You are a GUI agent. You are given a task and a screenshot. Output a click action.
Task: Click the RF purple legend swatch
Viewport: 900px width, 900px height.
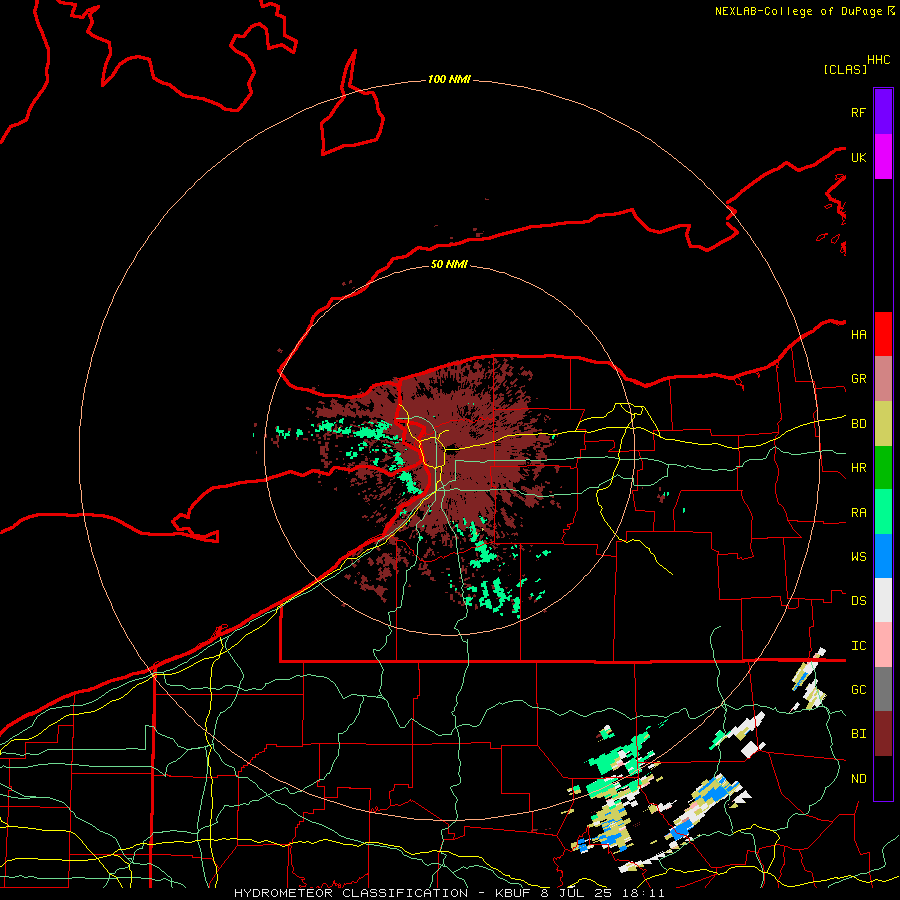click(x=883, y=111)
